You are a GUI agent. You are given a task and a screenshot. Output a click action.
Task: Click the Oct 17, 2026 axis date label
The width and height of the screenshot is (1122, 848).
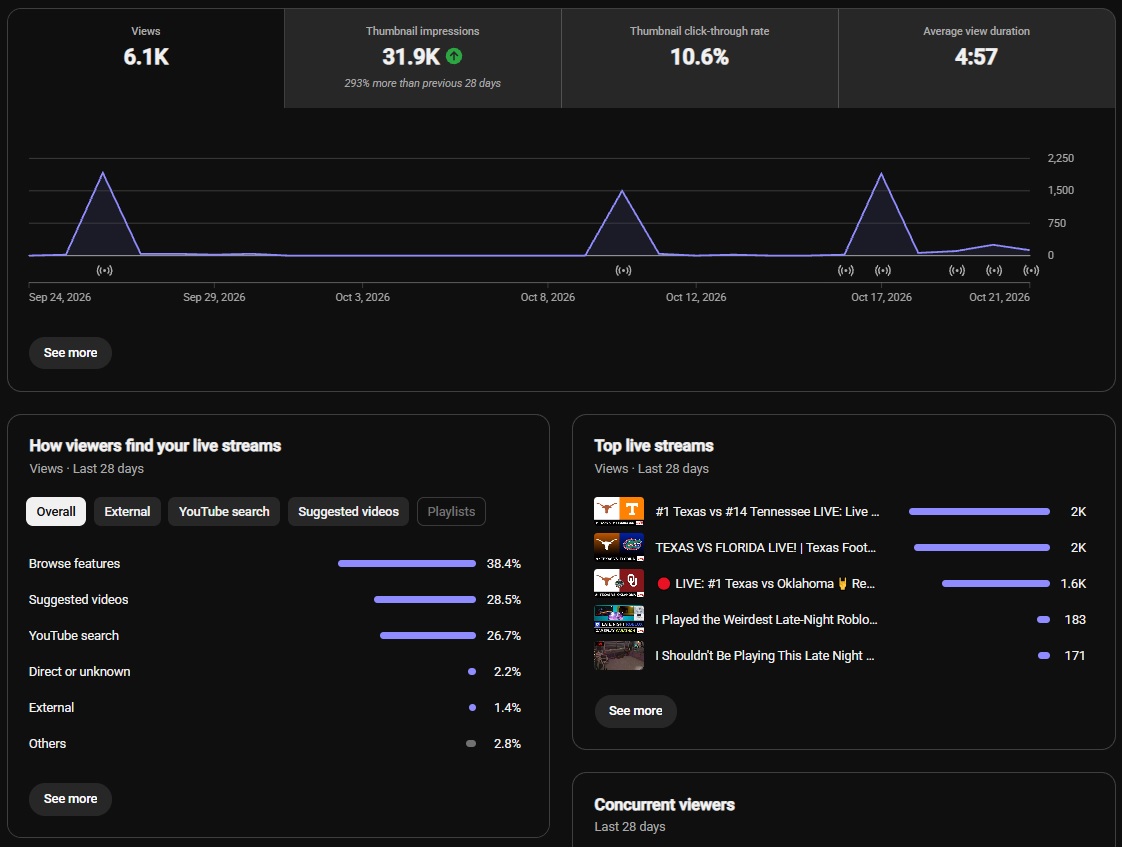[x=882, y=297]
